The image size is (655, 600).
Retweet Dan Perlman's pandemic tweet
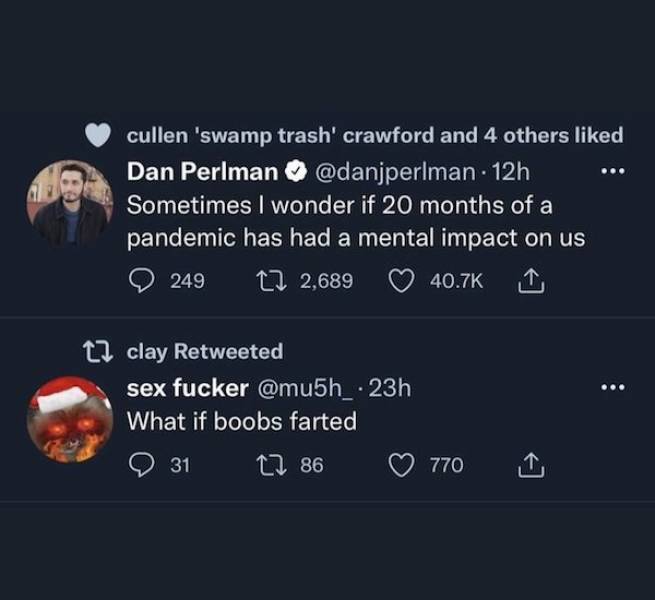coord(258,281)
